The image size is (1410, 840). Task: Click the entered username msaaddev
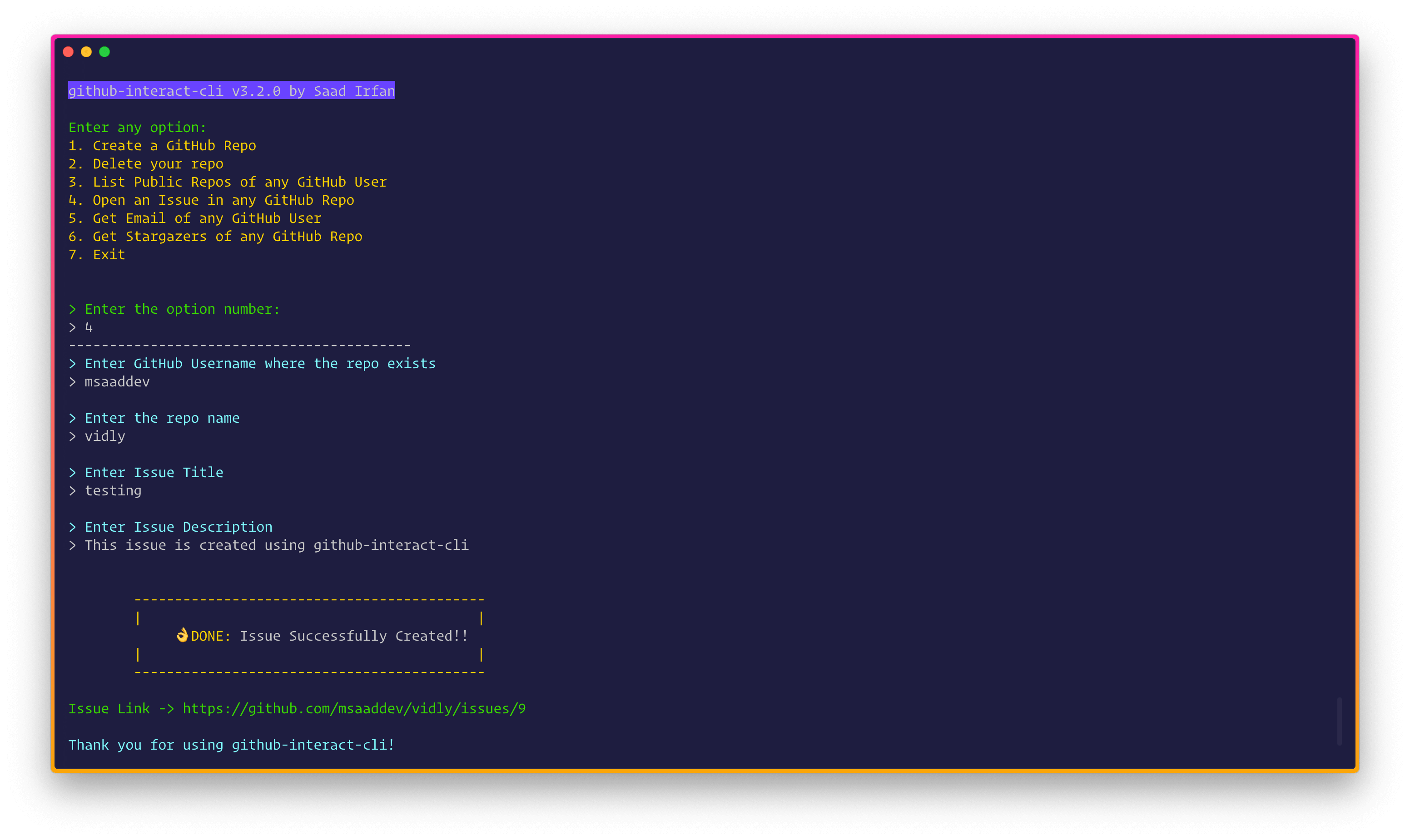(x=117, y=382)
